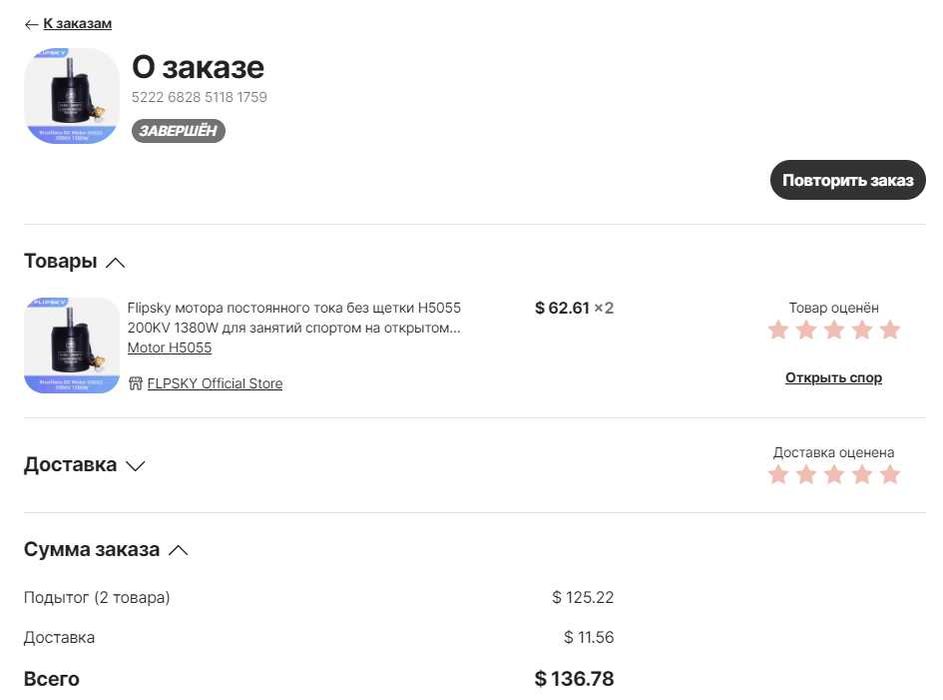The image size is (943, 700).
Task: Click Открыть спор link
Action: [833, 378]
